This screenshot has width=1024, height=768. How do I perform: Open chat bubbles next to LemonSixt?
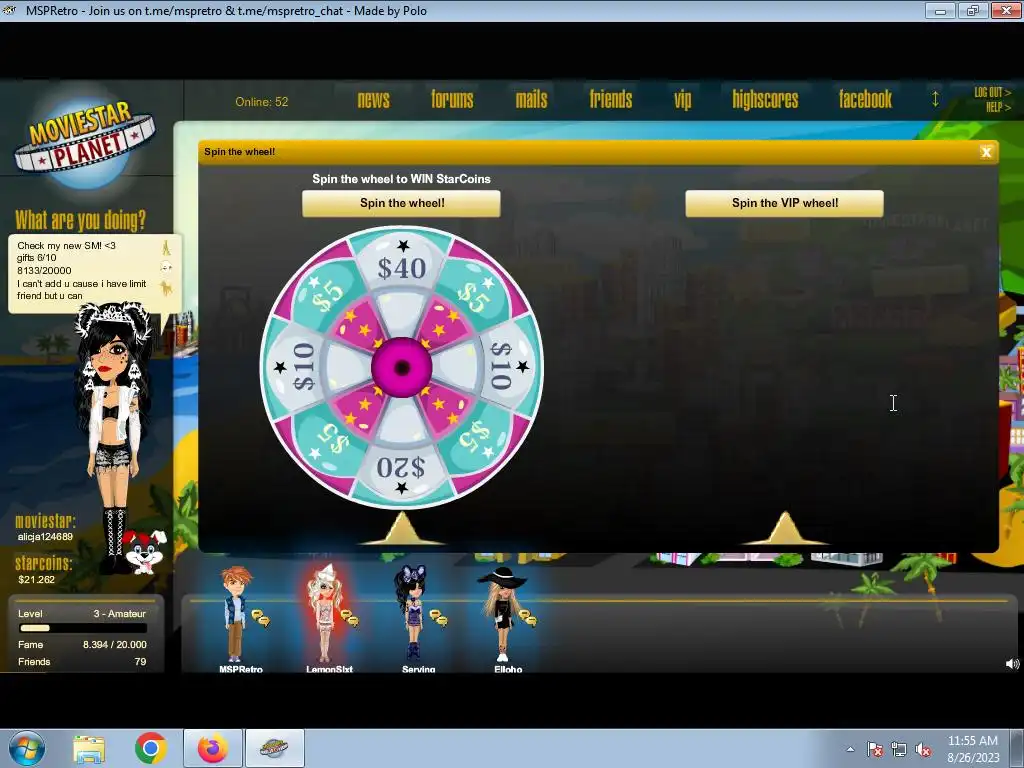349,618
